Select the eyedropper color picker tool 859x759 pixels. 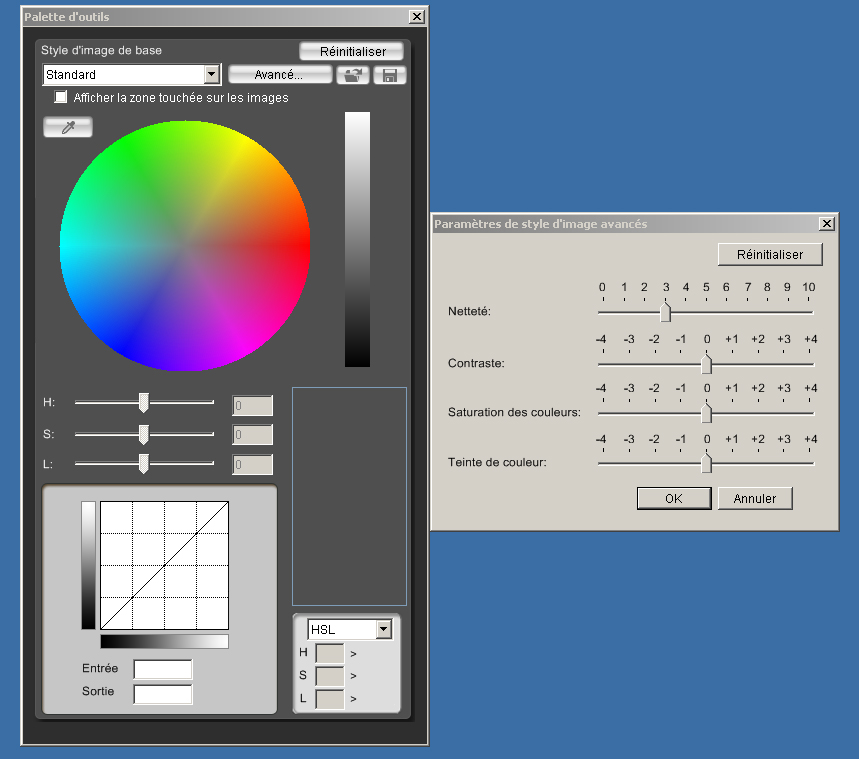[68, 127]
